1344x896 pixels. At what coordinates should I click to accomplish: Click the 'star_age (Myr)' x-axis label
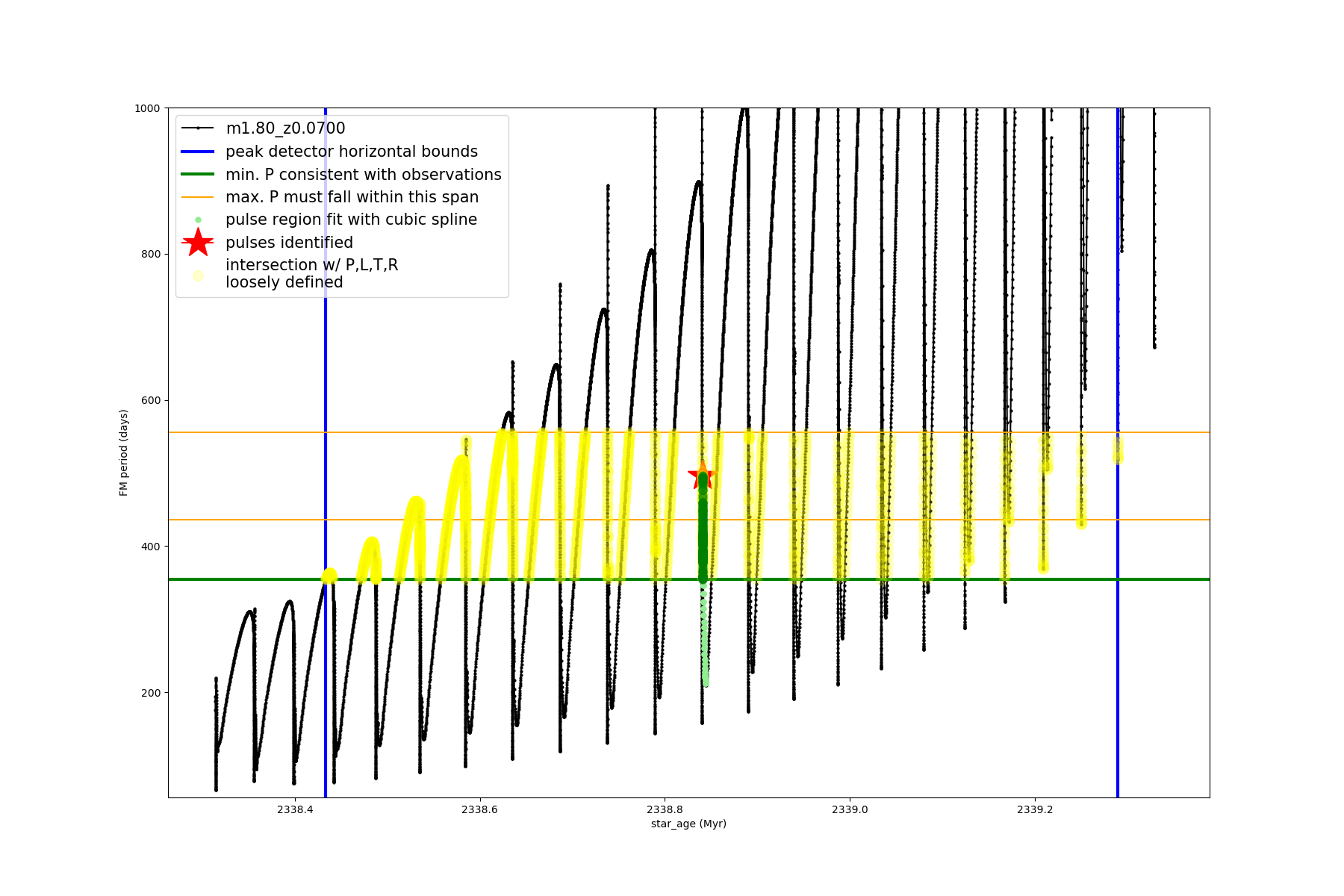(688, 824)
